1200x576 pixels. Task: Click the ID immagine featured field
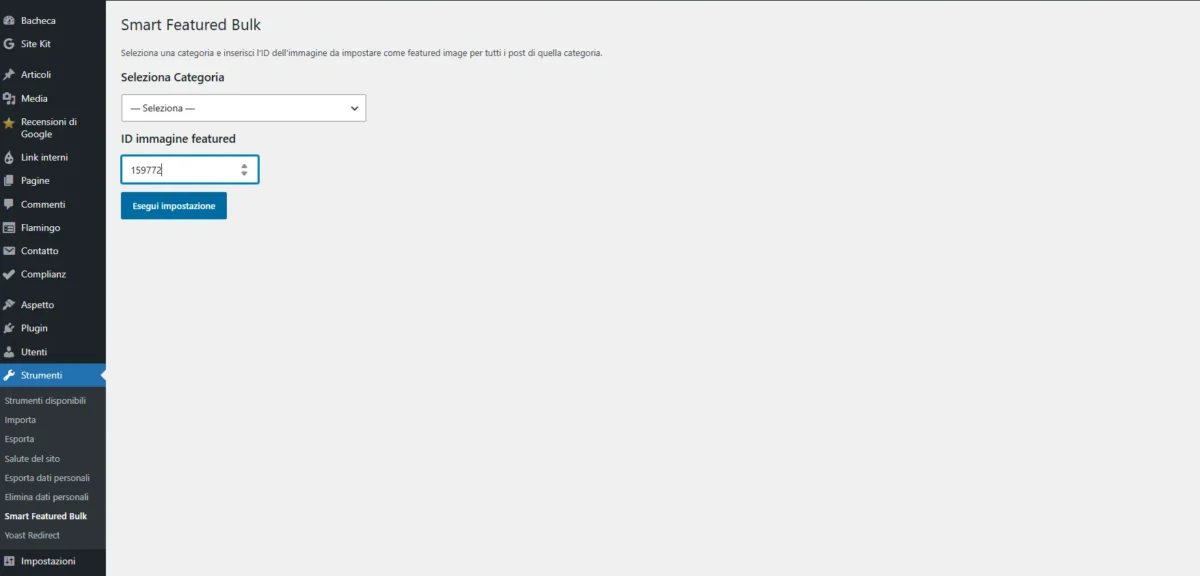(x=190, y=170)
